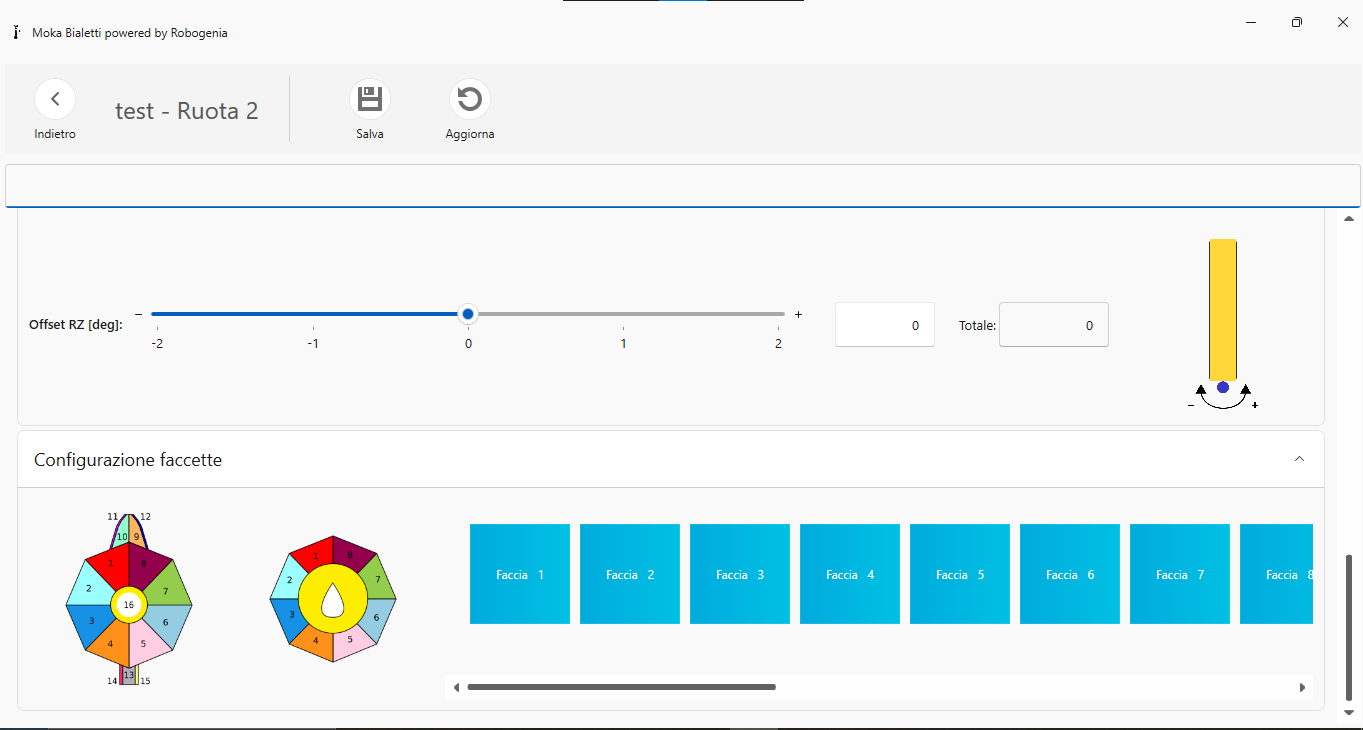
Task: Select the Faccia 2 tile
Action: click(630, 574)
